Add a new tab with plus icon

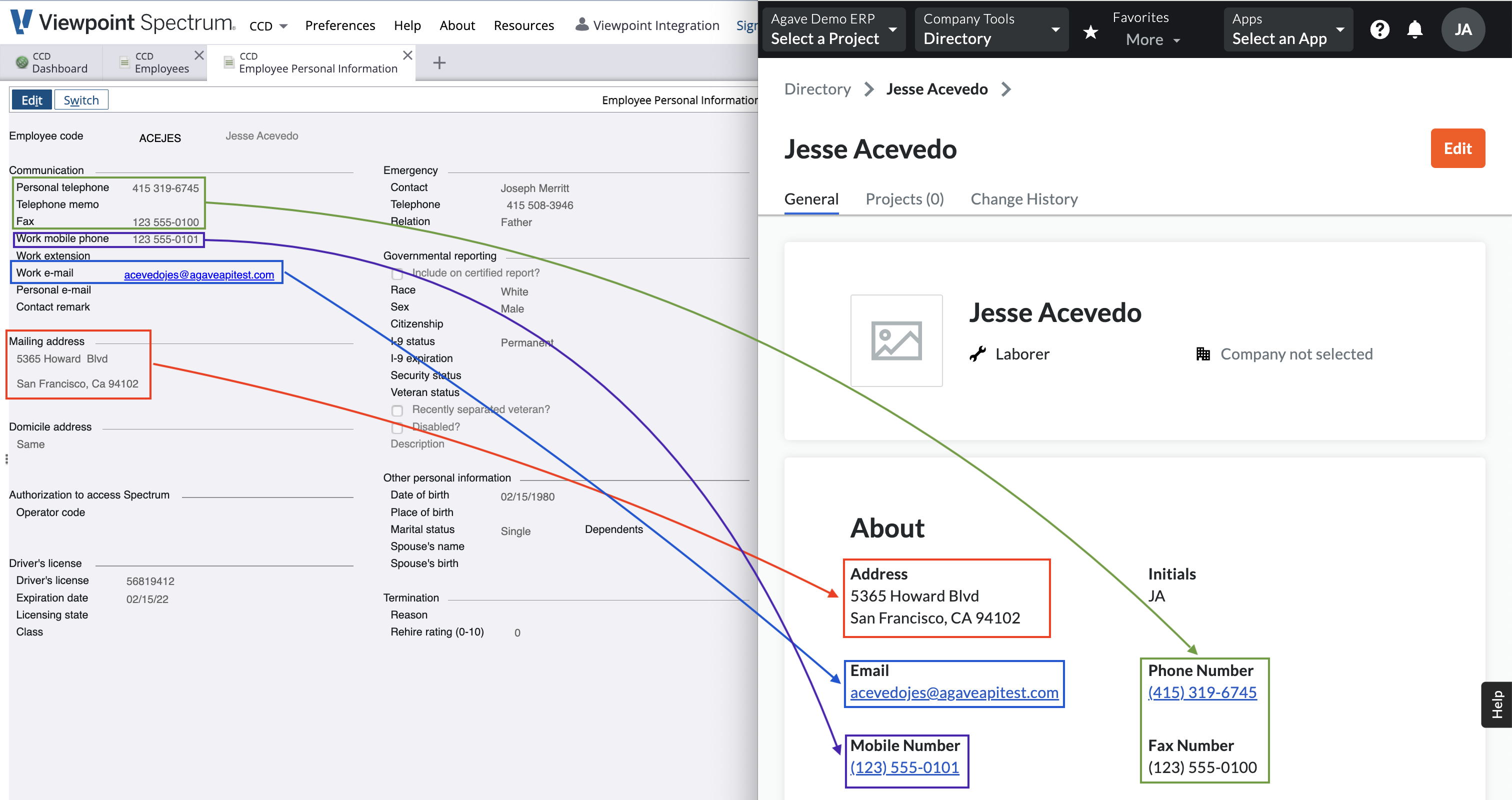[439, 63]
